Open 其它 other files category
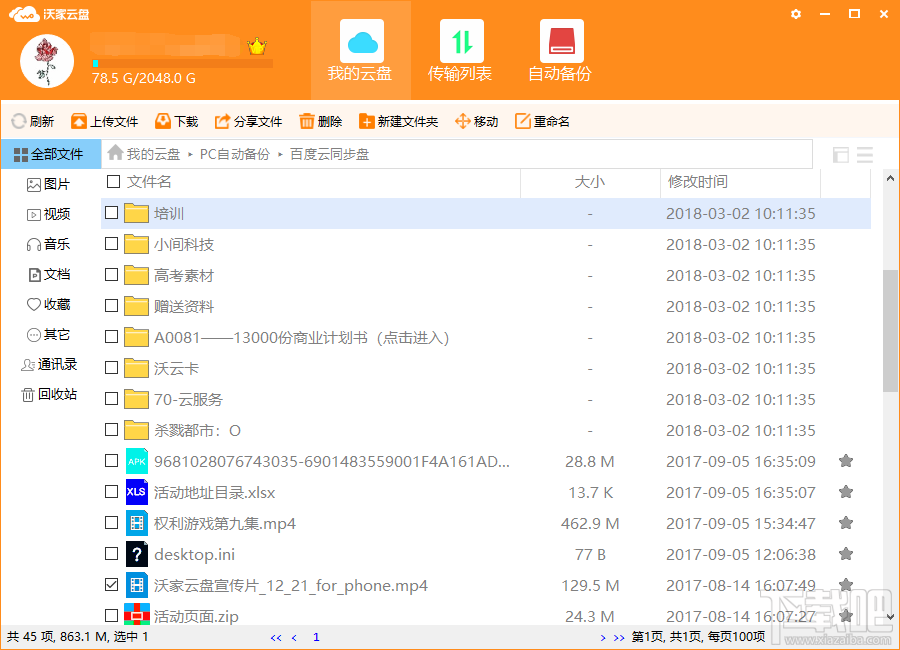The height and width of the screenshot is (650, 900). click(48, 334)
